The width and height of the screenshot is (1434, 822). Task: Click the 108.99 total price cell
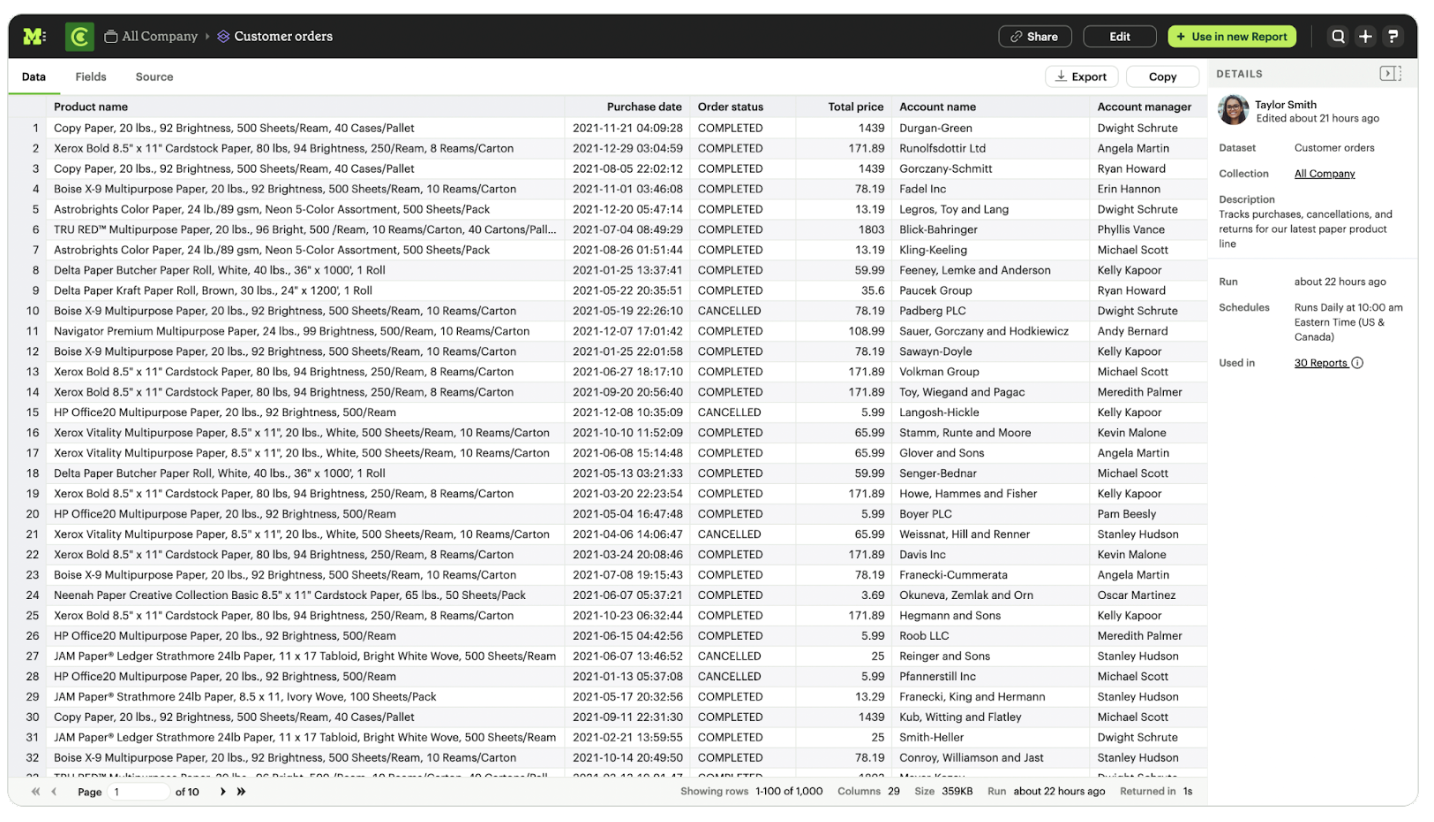coord(843,331)
